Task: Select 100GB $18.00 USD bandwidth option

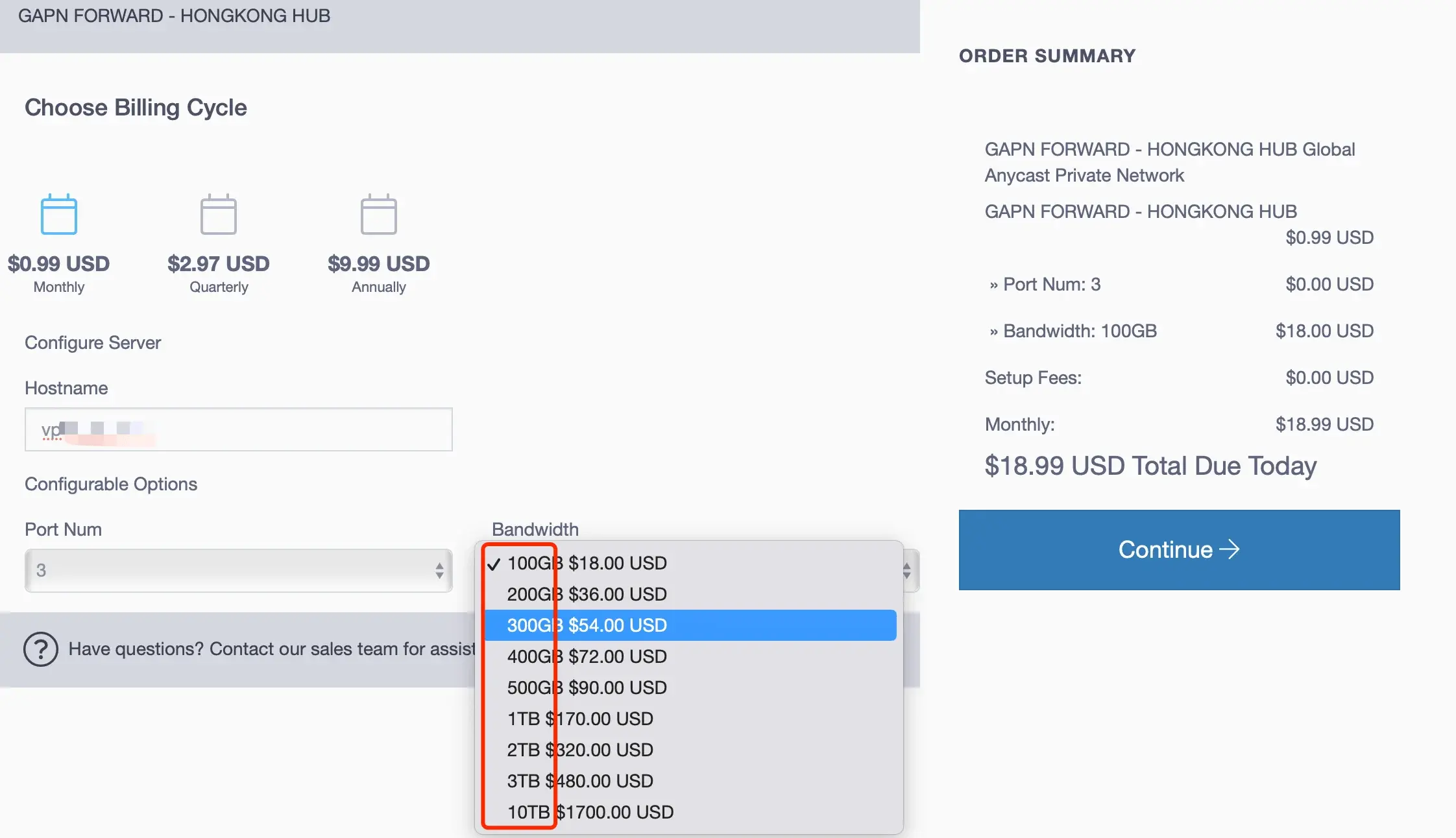Action: tap(587, 563)
